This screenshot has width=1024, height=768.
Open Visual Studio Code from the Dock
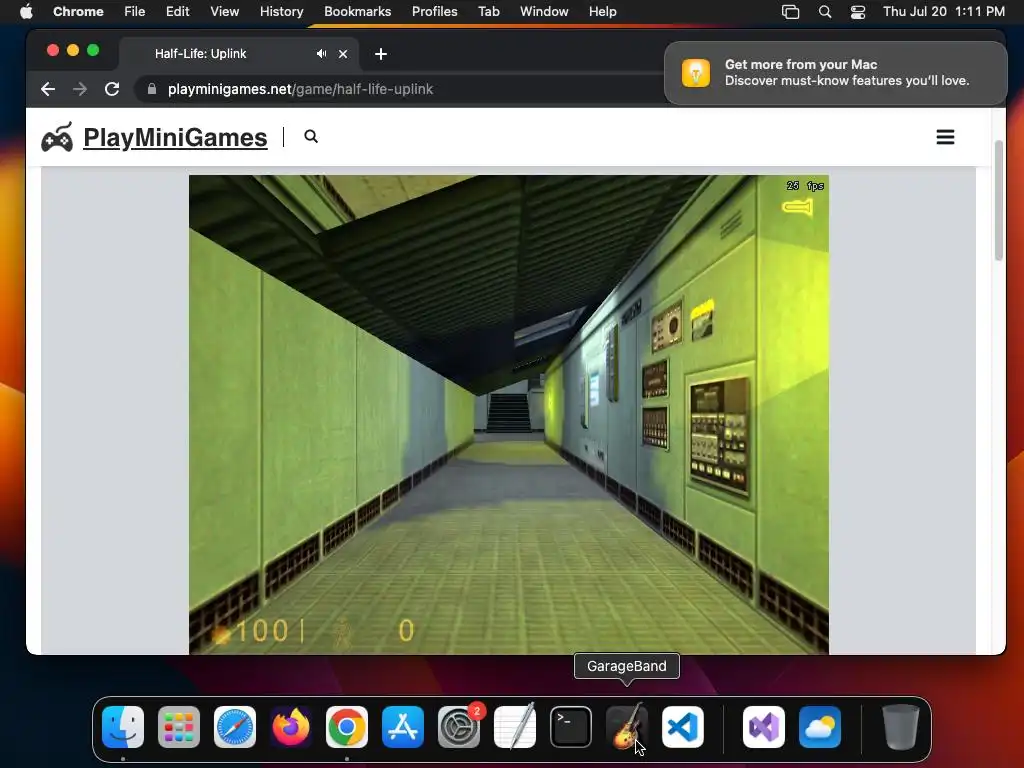pyautogui.click(x=682, y=727)
